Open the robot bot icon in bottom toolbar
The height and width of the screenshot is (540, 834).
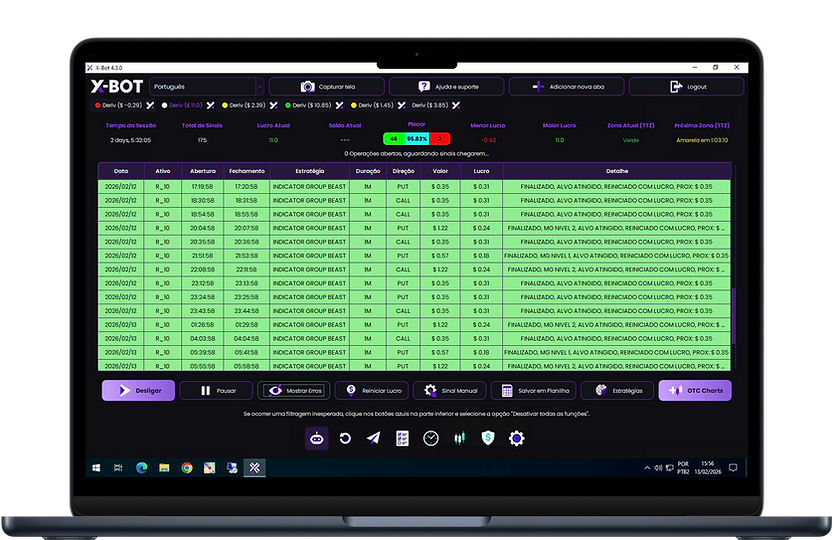(316, 438)
